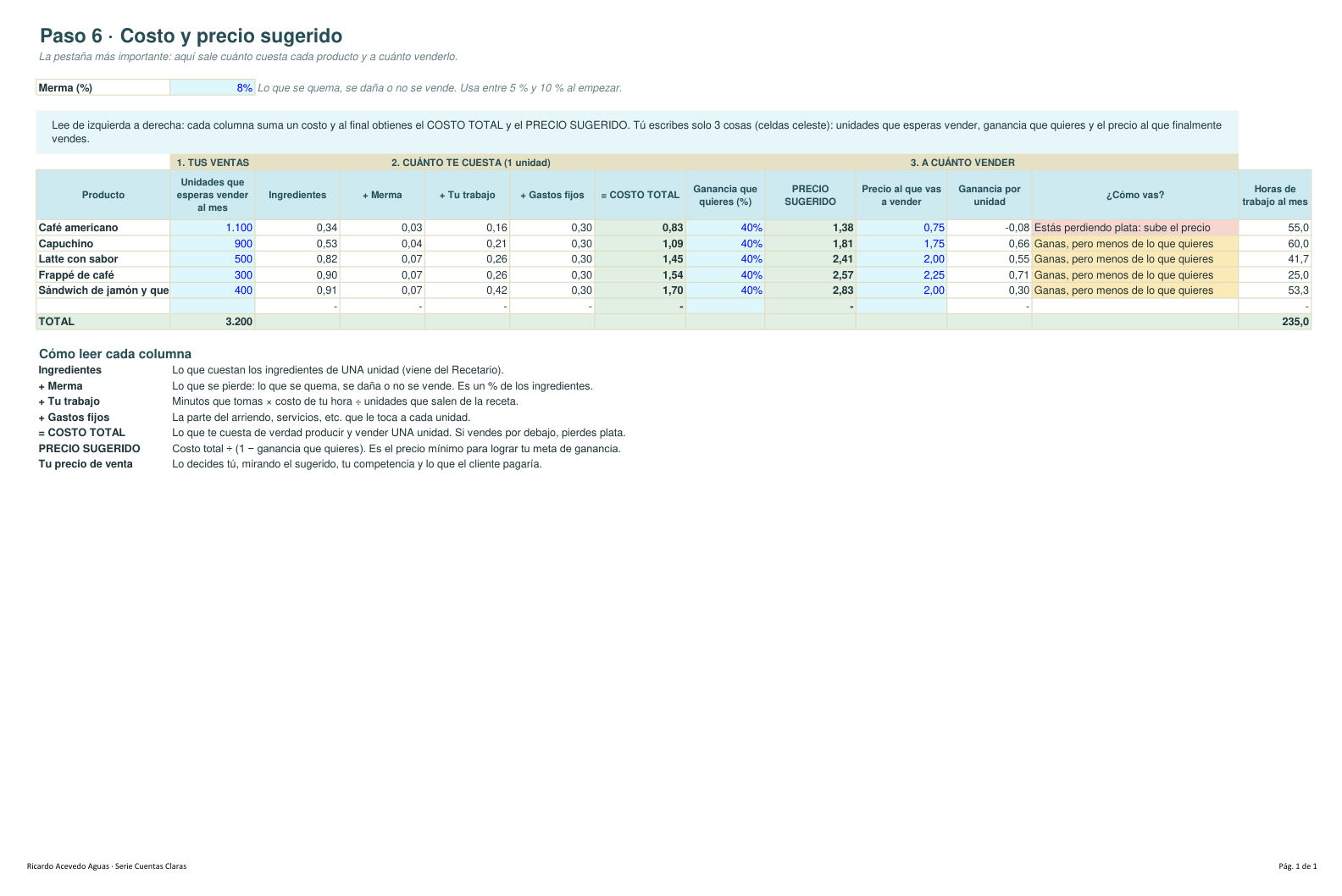Click the 'Producto' column header

(x=103, y=195)
